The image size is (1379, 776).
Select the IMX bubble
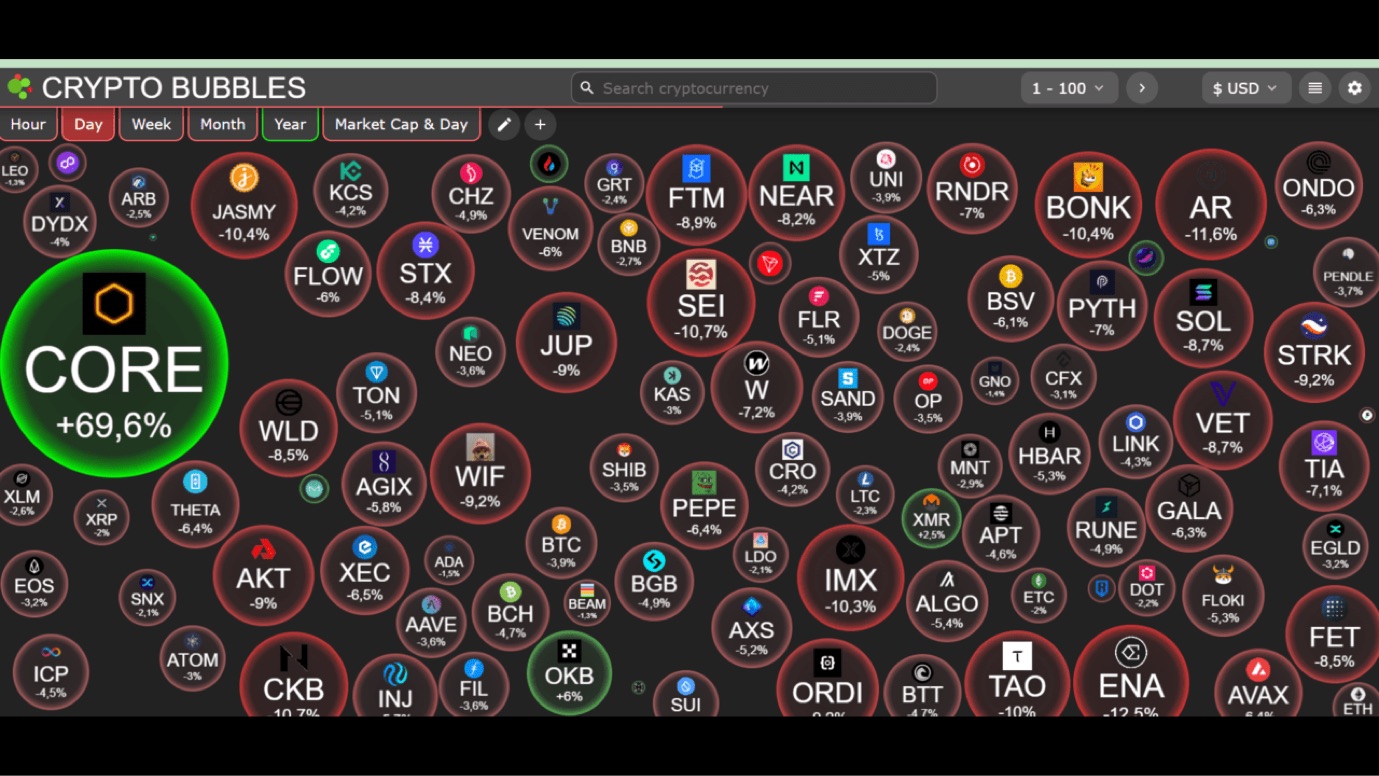point(851,578)
